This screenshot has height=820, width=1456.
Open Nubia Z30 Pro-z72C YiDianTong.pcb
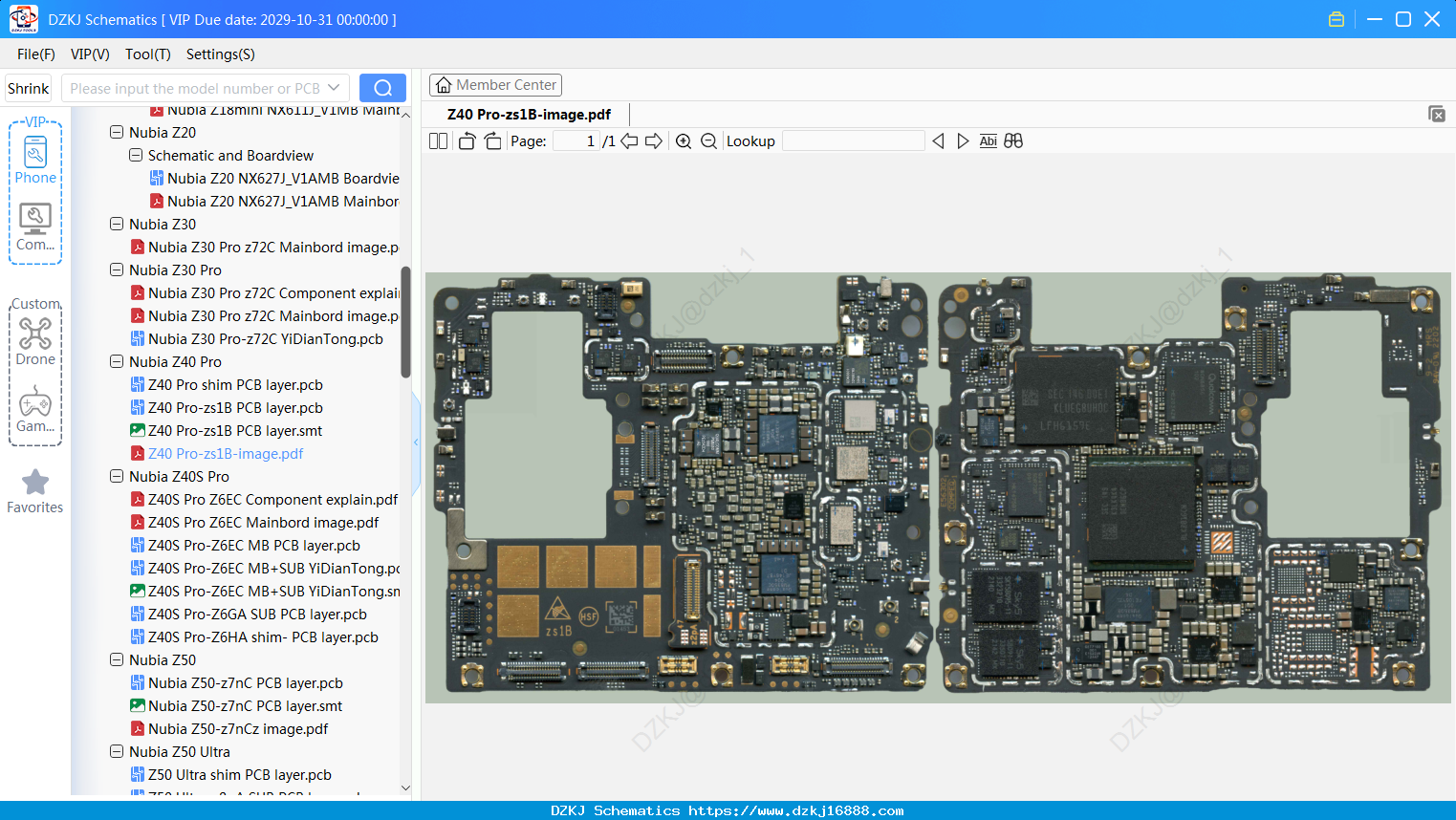pyautogui.click(x=256, y=339)
